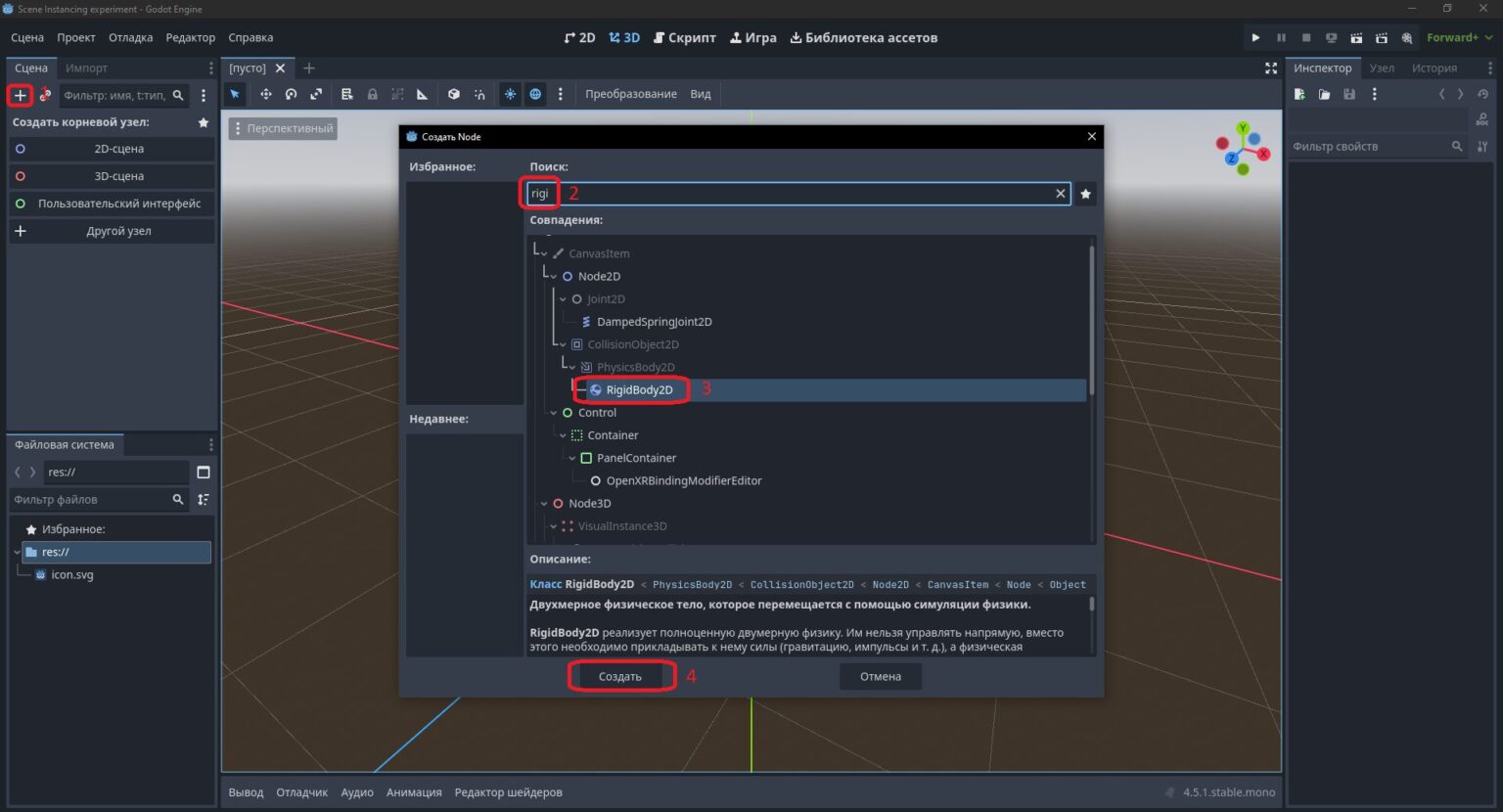Screen dimensions: 1503x812
Task: Activate the scale mode tool
Action: point(316,94)
